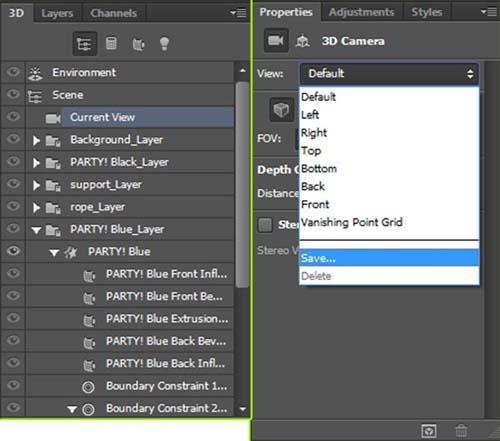Click the 3D panel scroll down arrow
The image size is (500, 441).
tap(243, 409)
